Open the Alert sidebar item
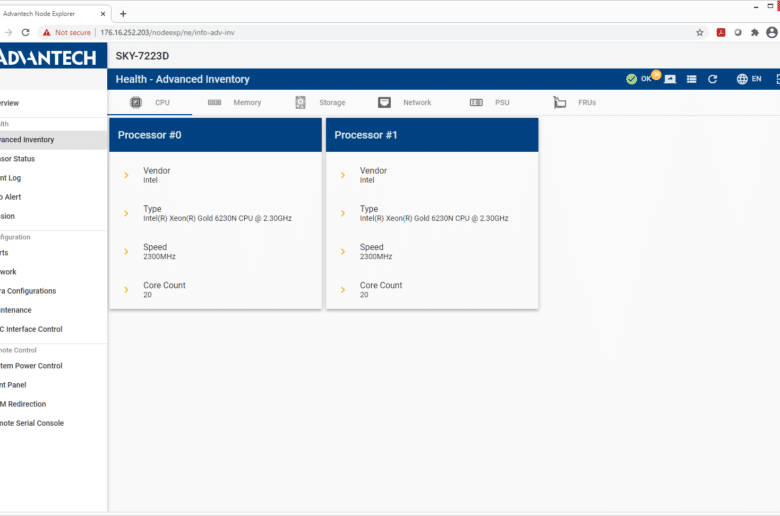The width and height of the screenshot is (780, 516). point(53,197)
